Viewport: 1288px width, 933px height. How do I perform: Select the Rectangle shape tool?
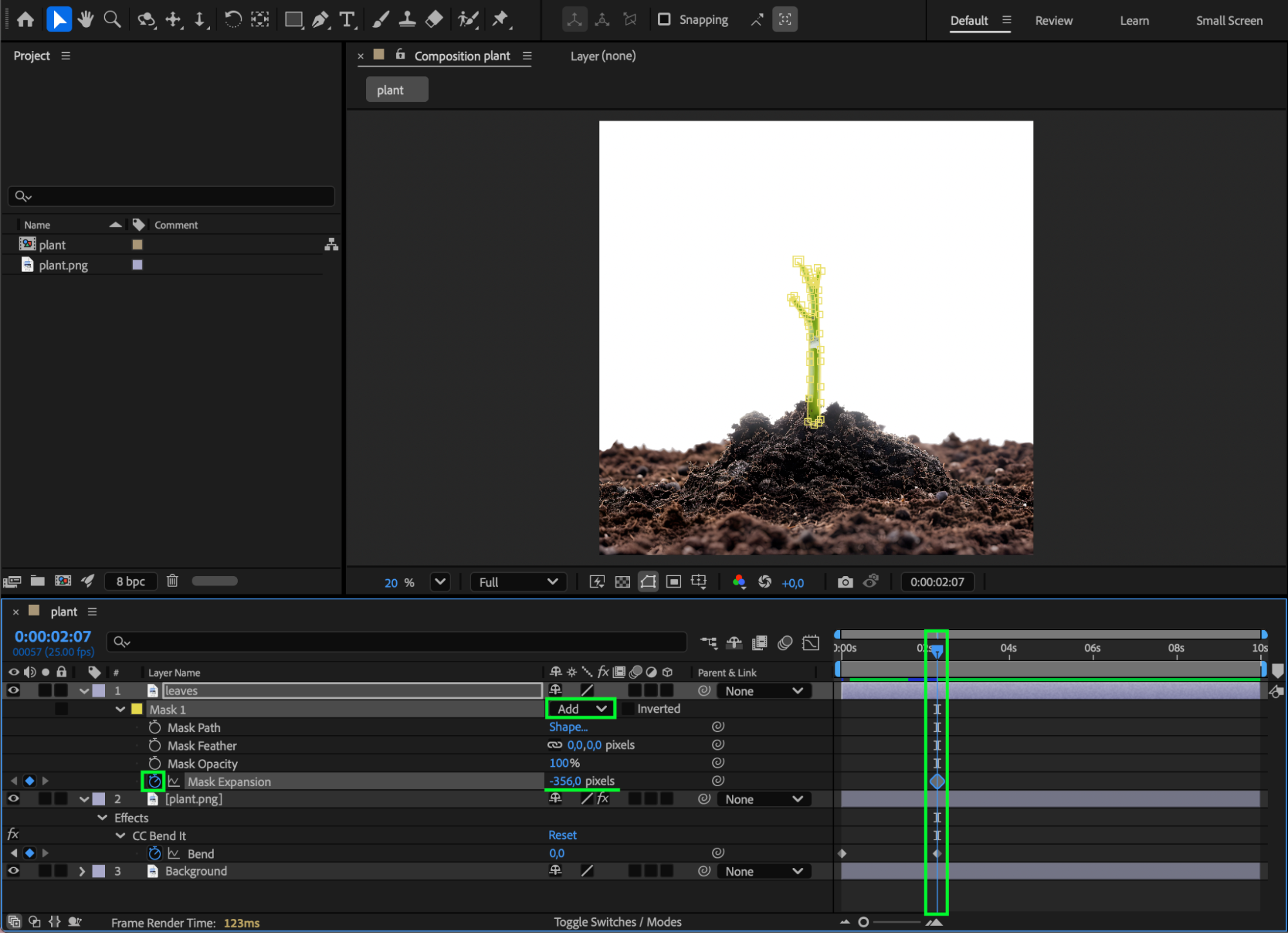294,20
